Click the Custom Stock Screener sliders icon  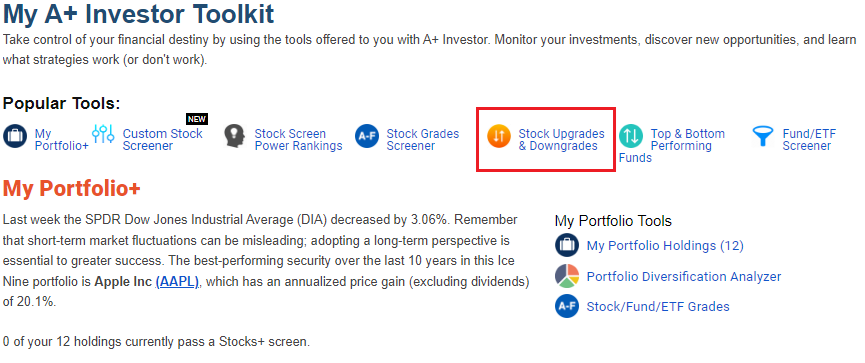tap(103, 134)
